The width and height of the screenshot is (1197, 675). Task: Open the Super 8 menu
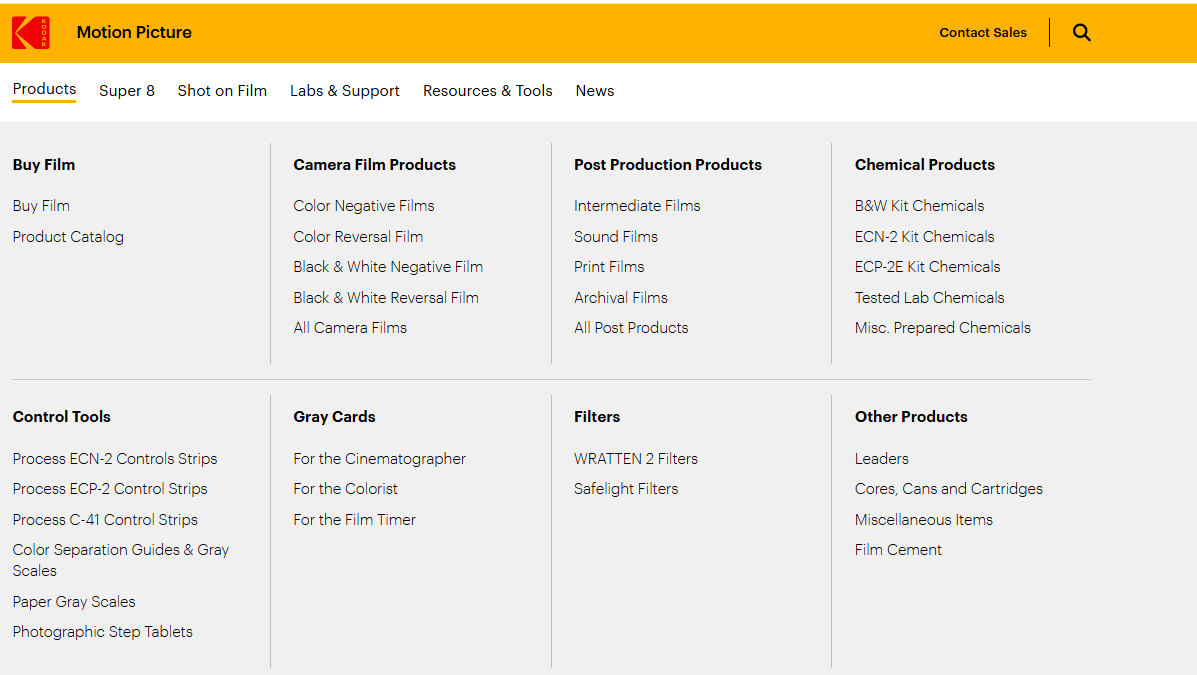127,91
